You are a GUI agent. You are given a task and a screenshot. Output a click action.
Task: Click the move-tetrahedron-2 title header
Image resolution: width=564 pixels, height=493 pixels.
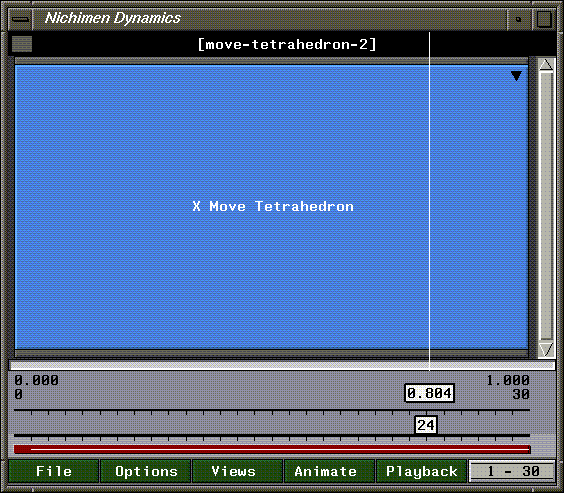coord(287,45)
